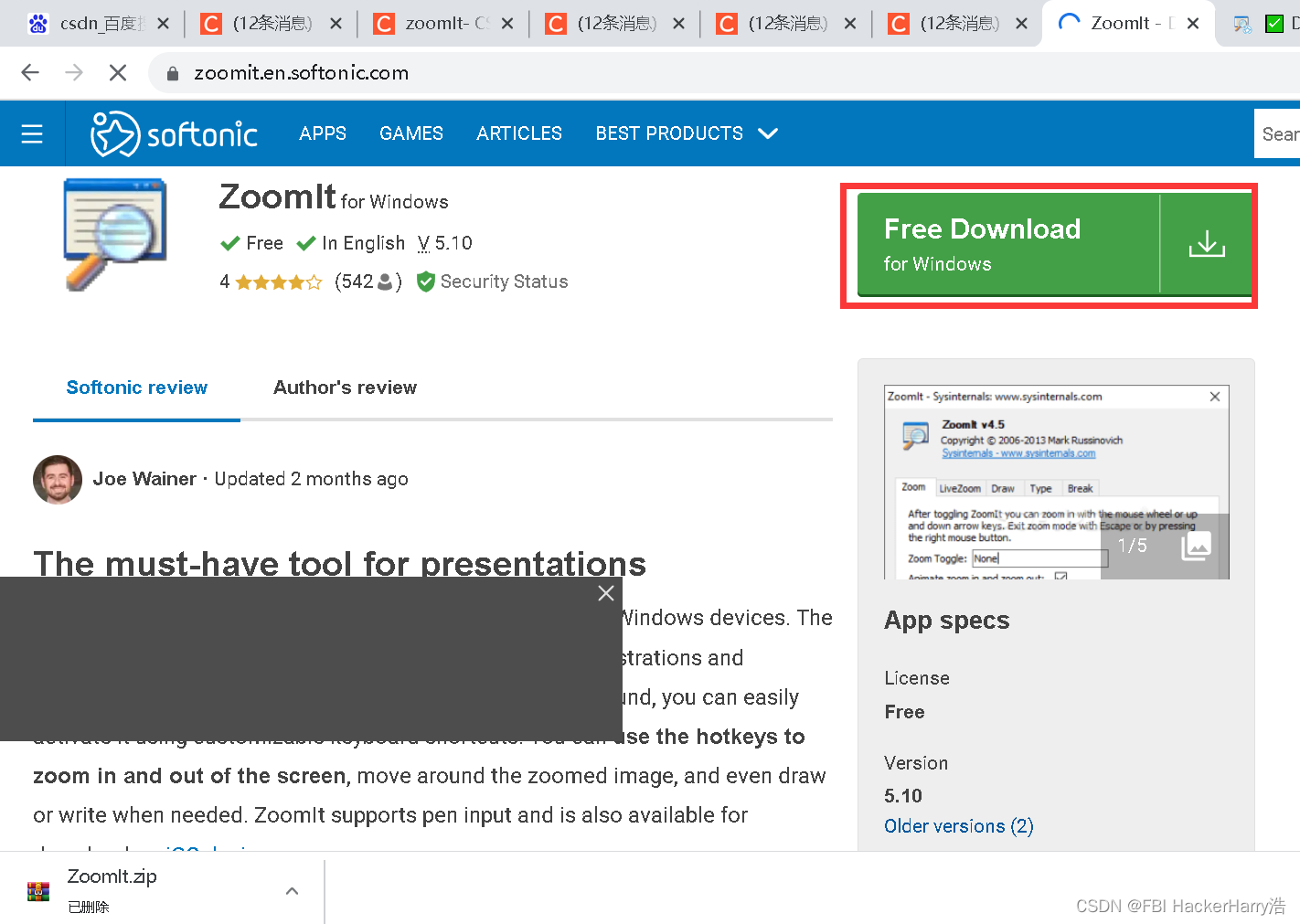This screenshot has width=1300, height=924.
Task: Click the Softonic logo
Action: click(174, 133)
